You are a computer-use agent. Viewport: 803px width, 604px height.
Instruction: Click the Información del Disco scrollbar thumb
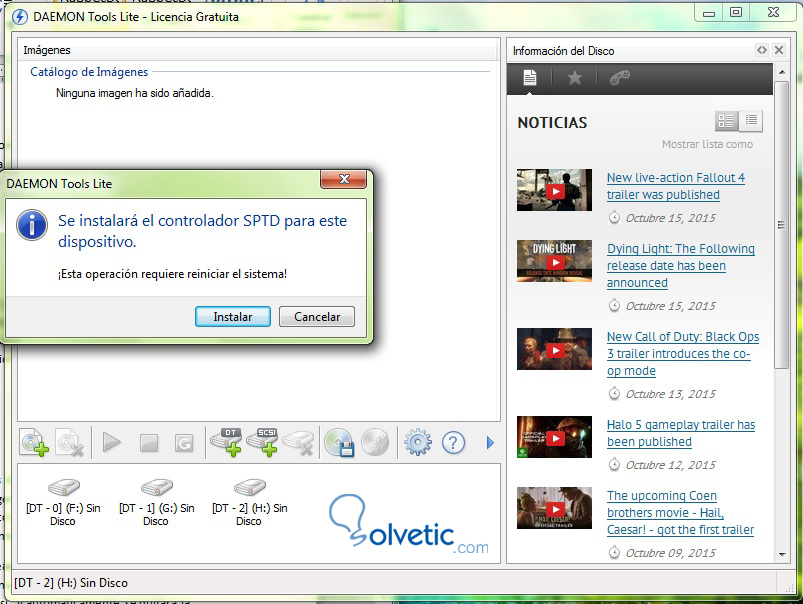click(x=781, y=224)
